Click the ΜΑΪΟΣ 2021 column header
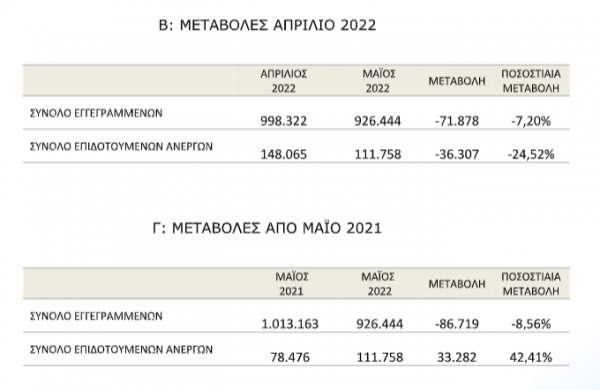The width and height of the screenshot is (600, 390). [x=292, y=284]
